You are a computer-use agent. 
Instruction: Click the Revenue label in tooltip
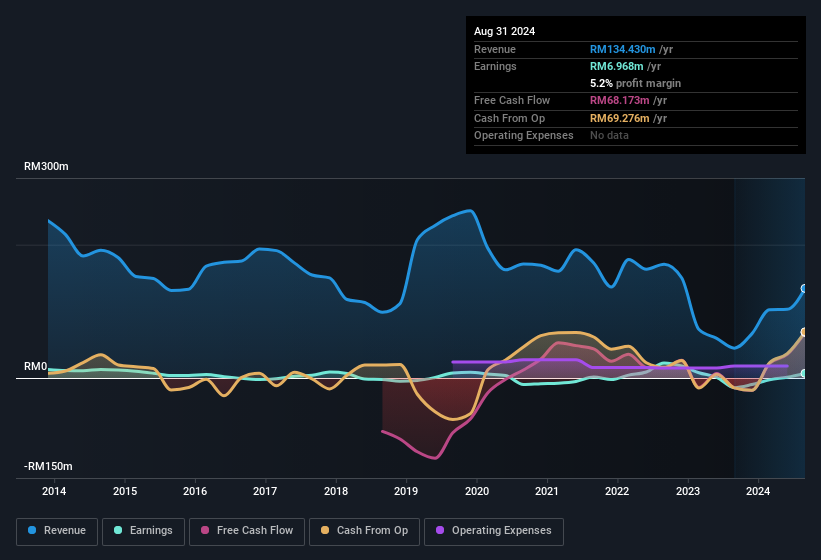(495, 49)
